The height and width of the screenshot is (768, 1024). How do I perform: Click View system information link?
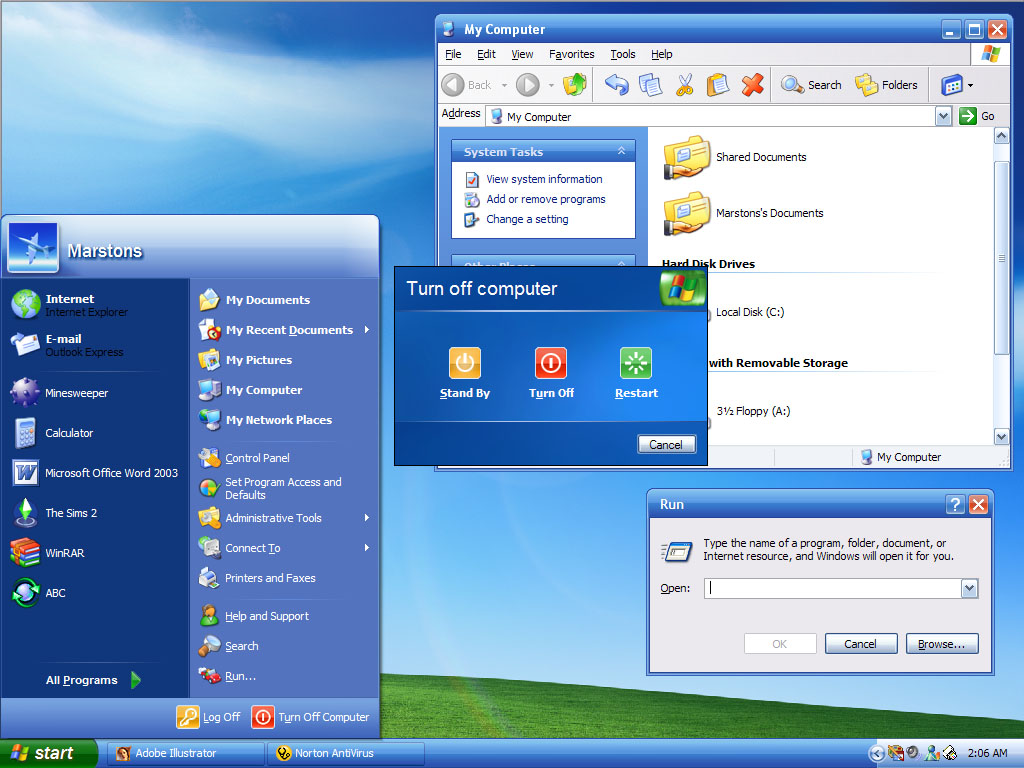click(545, 179)
